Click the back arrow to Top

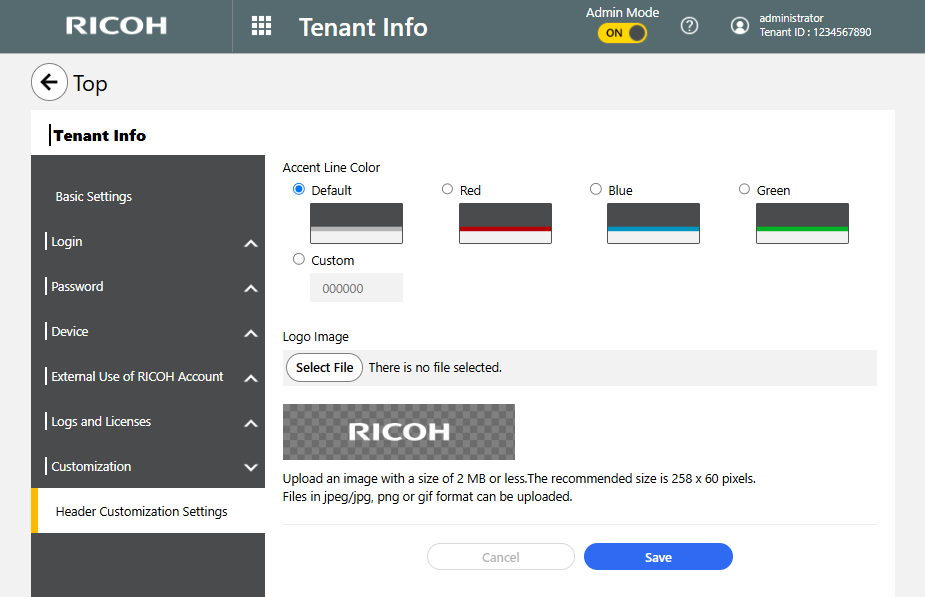(49, 82)
